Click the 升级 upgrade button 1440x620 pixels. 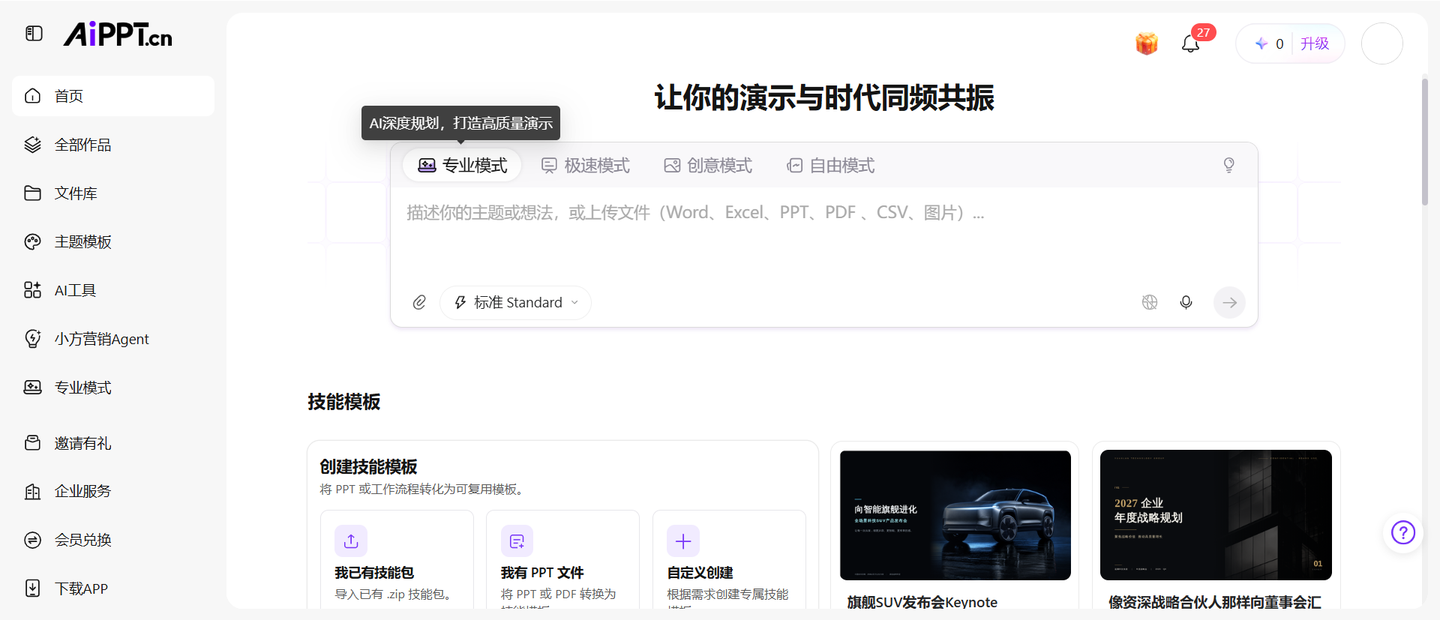(1315, 44)
